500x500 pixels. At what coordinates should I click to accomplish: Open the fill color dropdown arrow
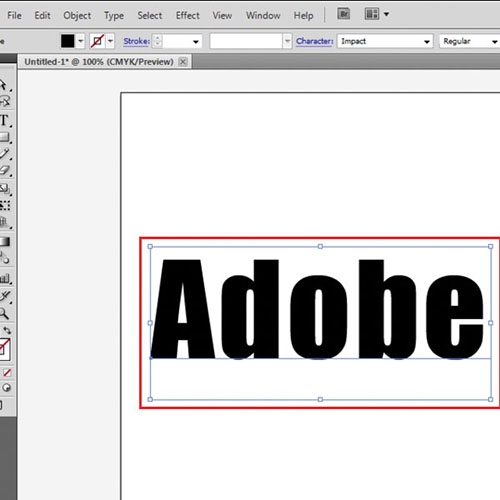(80, 41)
